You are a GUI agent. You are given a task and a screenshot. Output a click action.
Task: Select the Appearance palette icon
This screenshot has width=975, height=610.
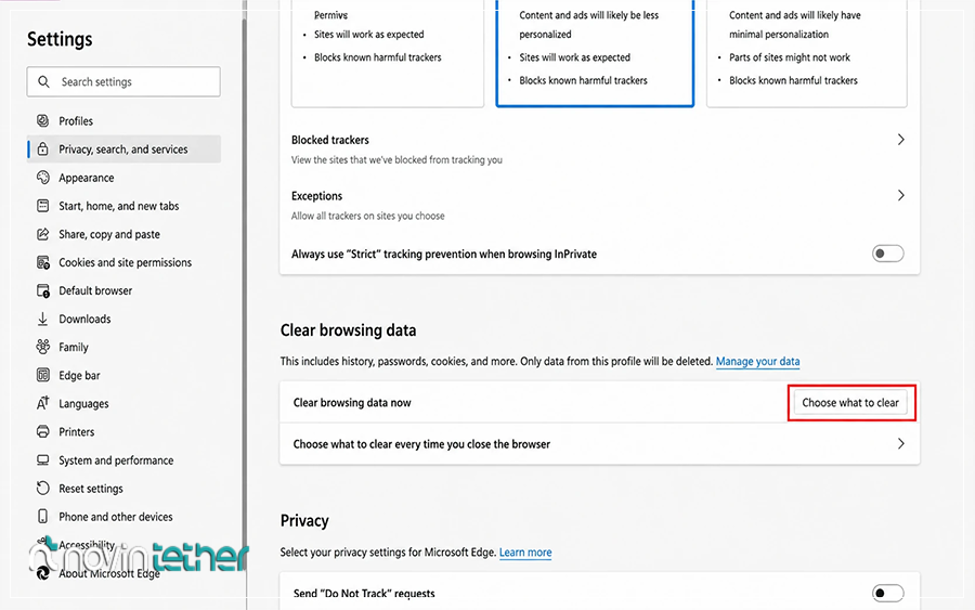[43, 178]
